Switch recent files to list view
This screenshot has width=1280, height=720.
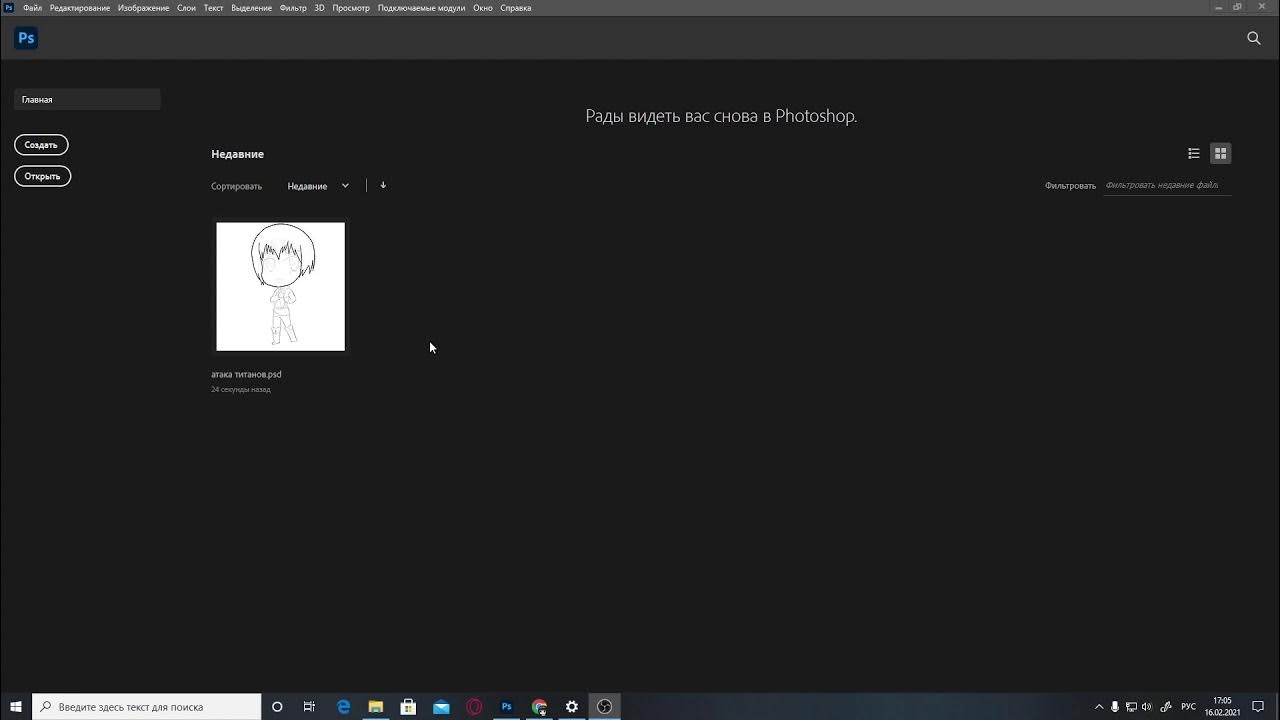pyautogui.click(x=1194, y=153)
